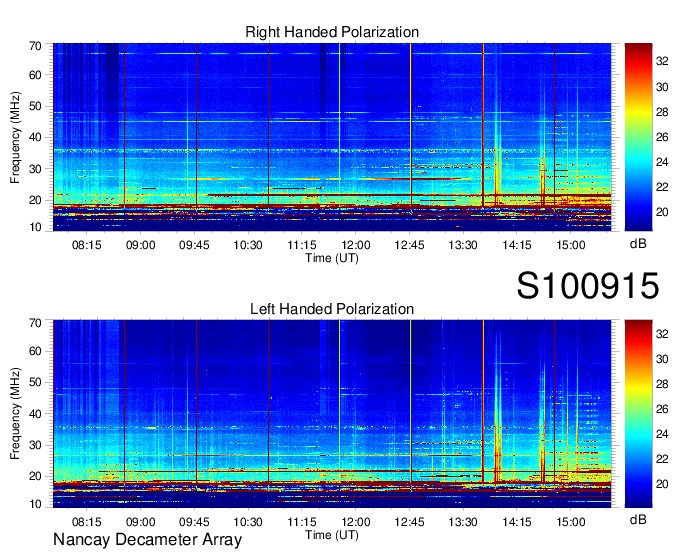Click the 13:30 time tick on Right Handed plot
680x552 pixels.
463,245
